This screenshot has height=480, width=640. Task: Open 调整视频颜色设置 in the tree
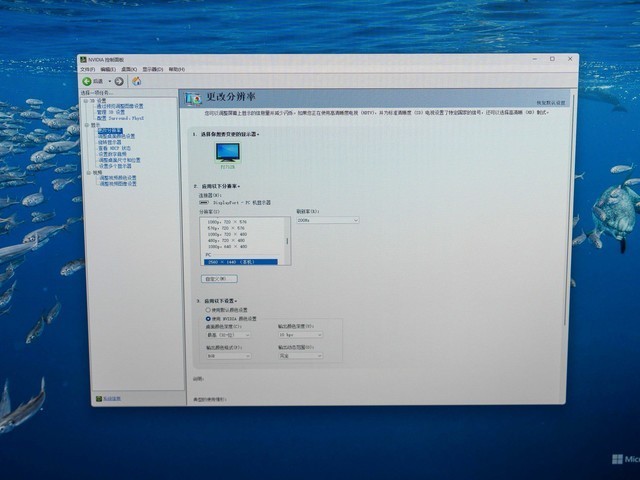118,178
